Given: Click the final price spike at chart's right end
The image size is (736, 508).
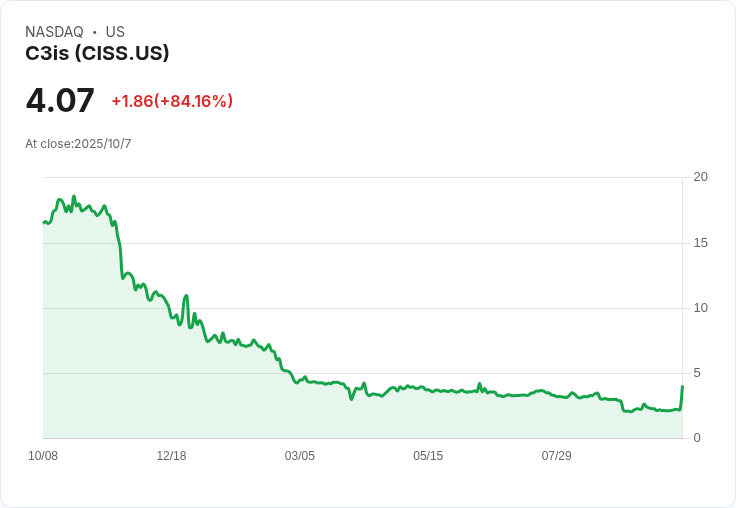Looking at the screenshot, I should click(682, 387).
